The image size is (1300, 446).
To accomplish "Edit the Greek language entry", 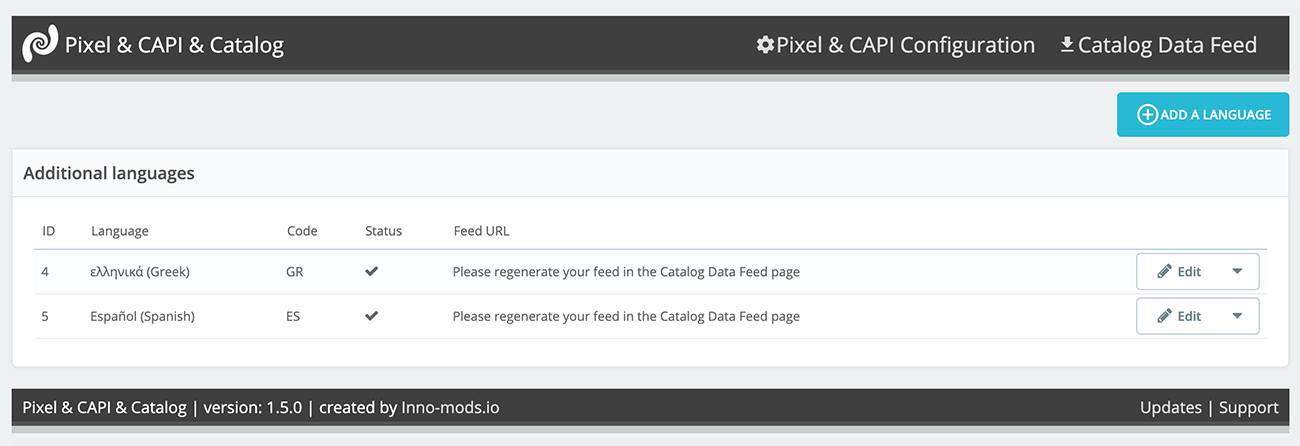I will pos(1188,271).
